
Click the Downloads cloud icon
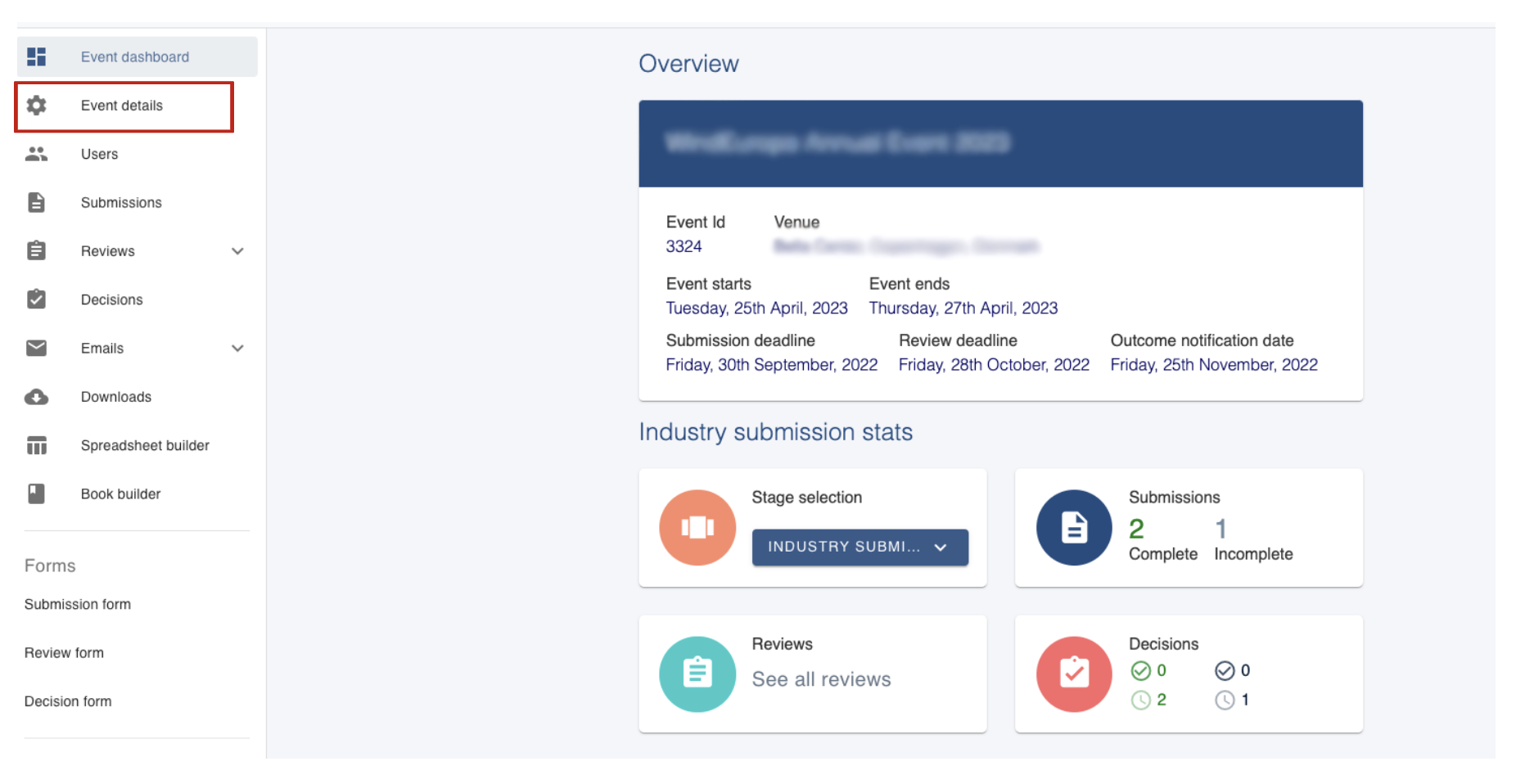(36, 397)
